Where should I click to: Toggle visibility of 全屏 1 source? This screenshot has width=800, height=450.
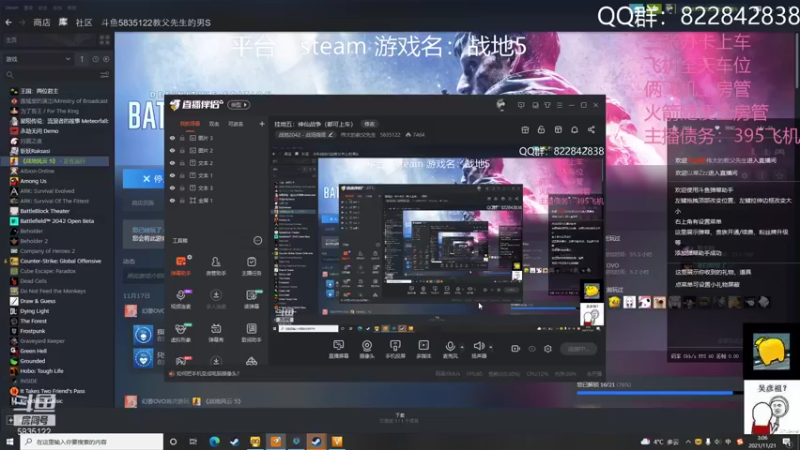[172, 201]
